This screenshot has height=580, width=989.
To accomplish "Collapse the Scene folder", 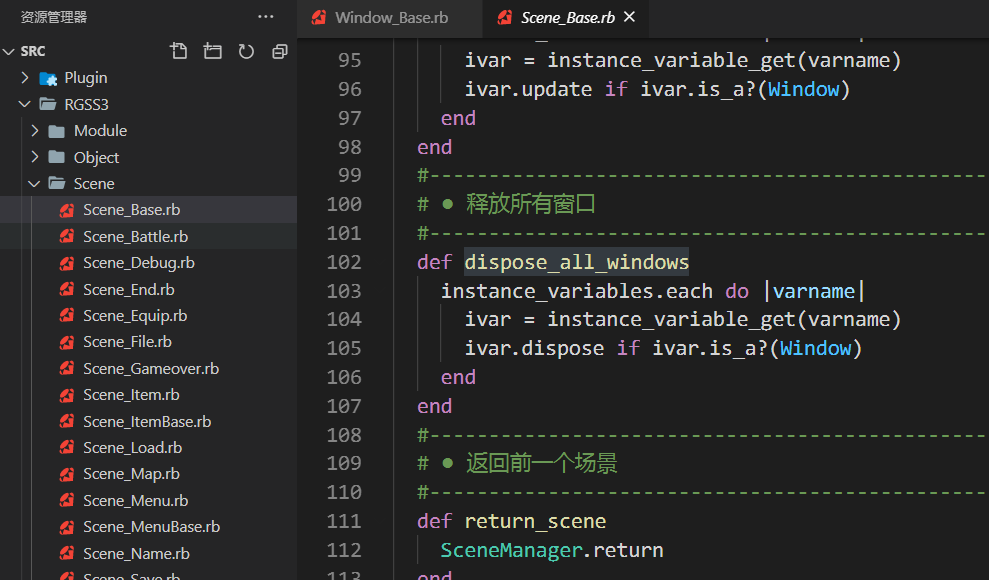I will 35,183.
